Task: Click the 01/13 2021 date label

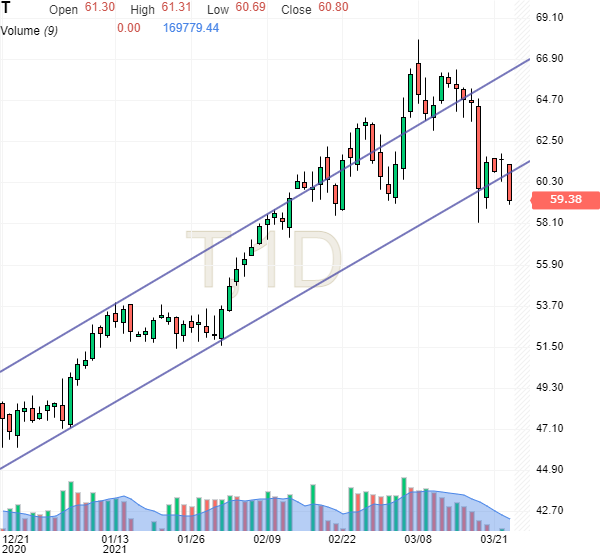Action: (114, 544)
